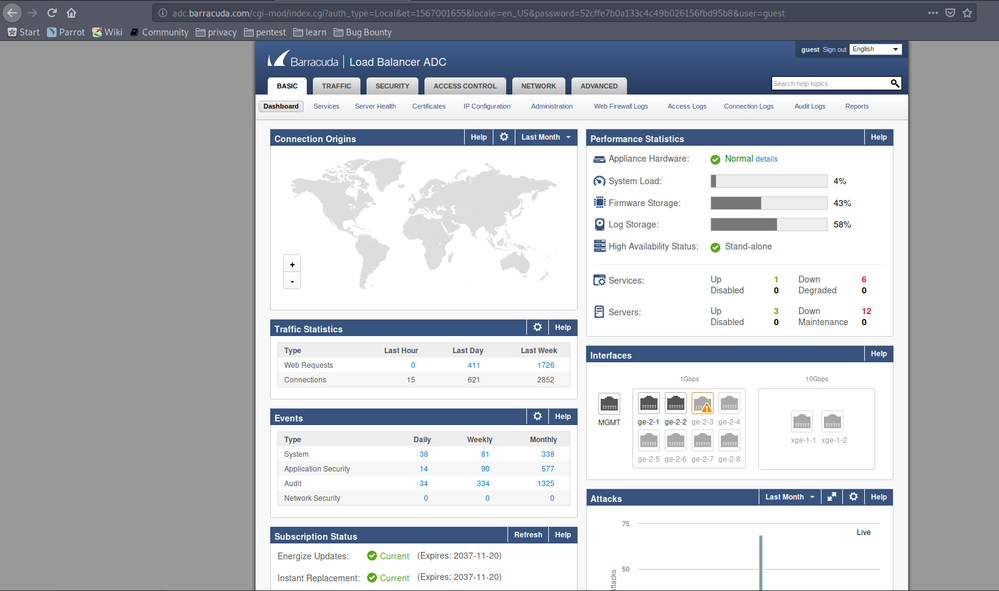Open Help for Performance Statistics
This screenshot has width=999, height=591.
tap(879, 137)
